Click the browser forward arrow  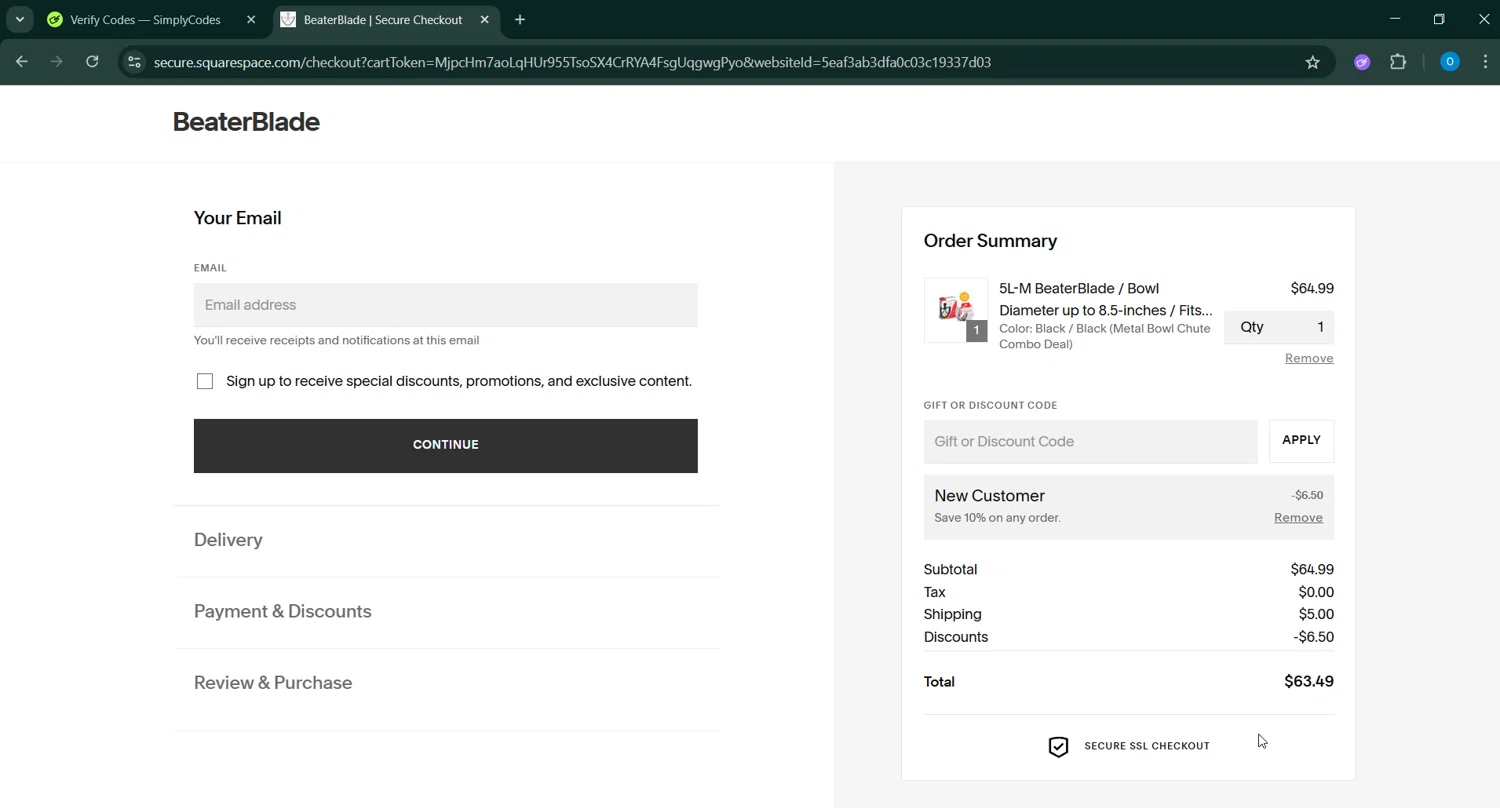pyautogui.click(x=57, y=62)
